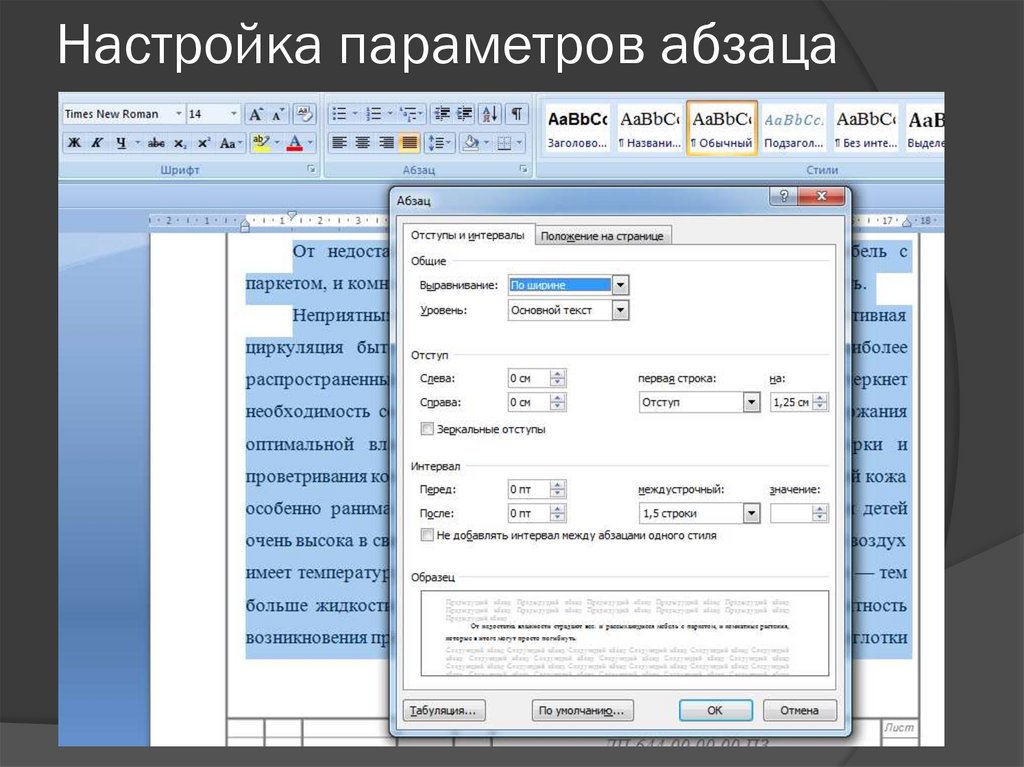The image size is (1024, 767).
Task: Select the Отступы и интервалы tab
Action: (x=468, y=236)
